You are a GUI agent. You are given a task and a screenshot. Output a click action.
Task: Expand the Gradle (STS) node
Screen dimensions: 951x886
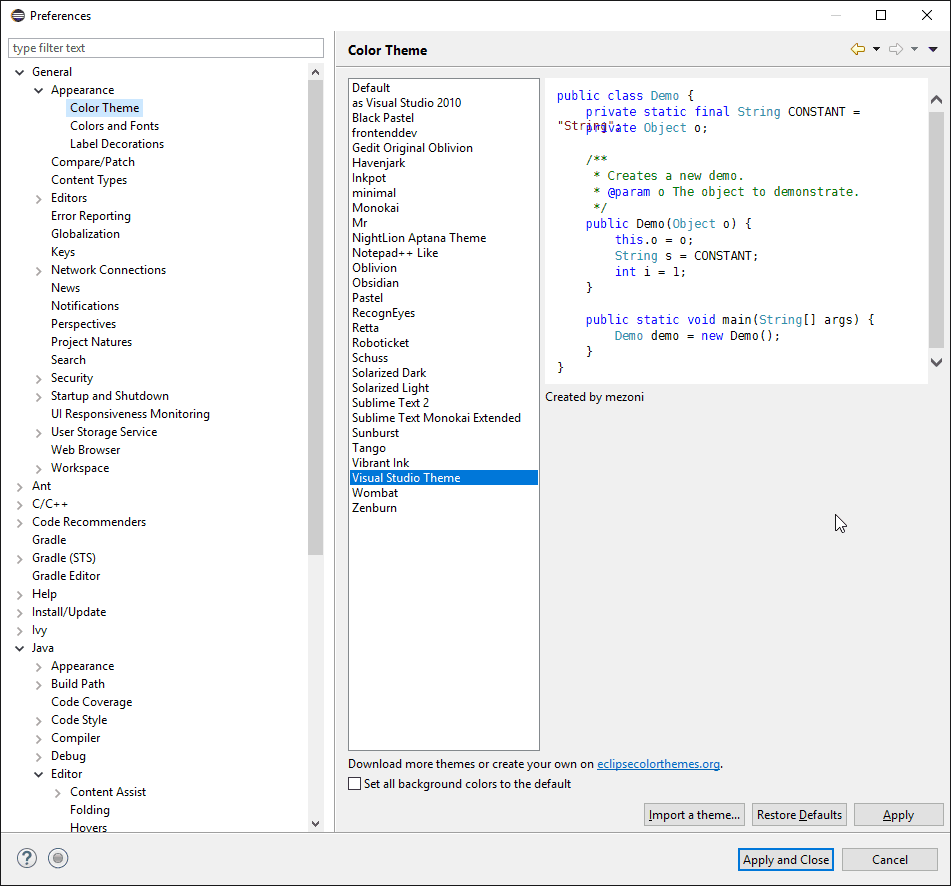19,559
